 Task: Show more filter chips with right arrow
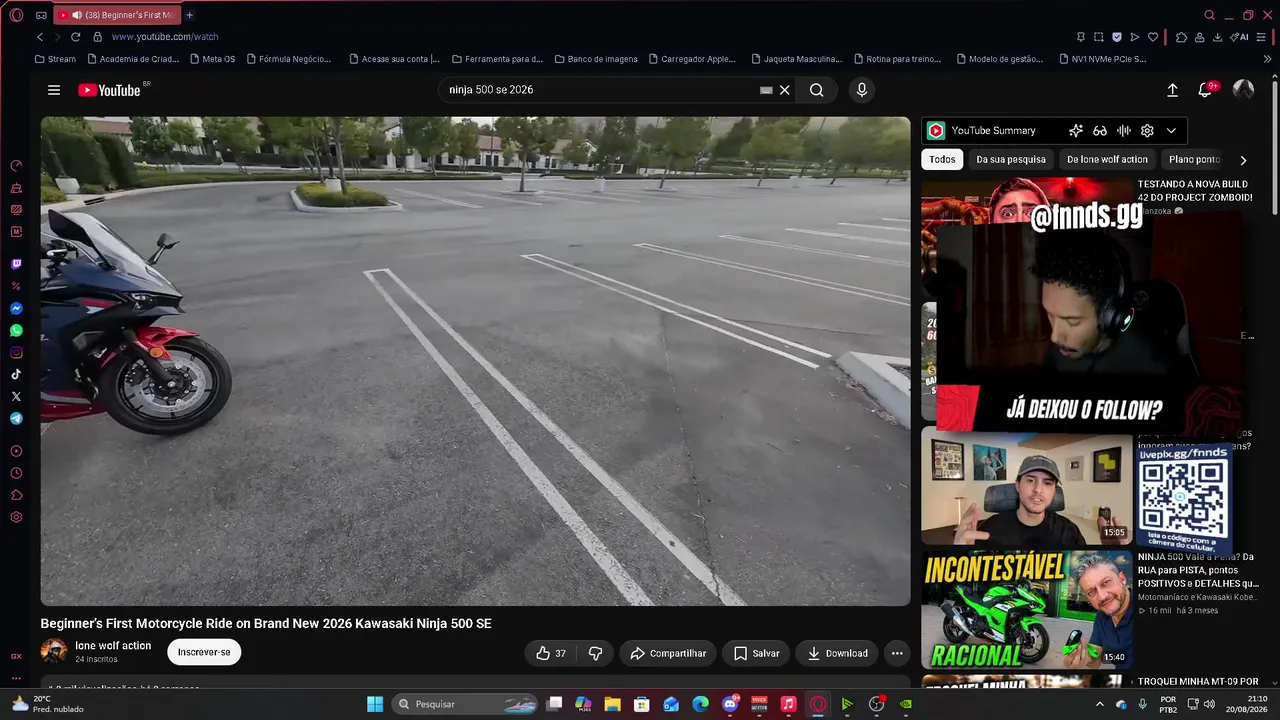[x=1243, y=160]
